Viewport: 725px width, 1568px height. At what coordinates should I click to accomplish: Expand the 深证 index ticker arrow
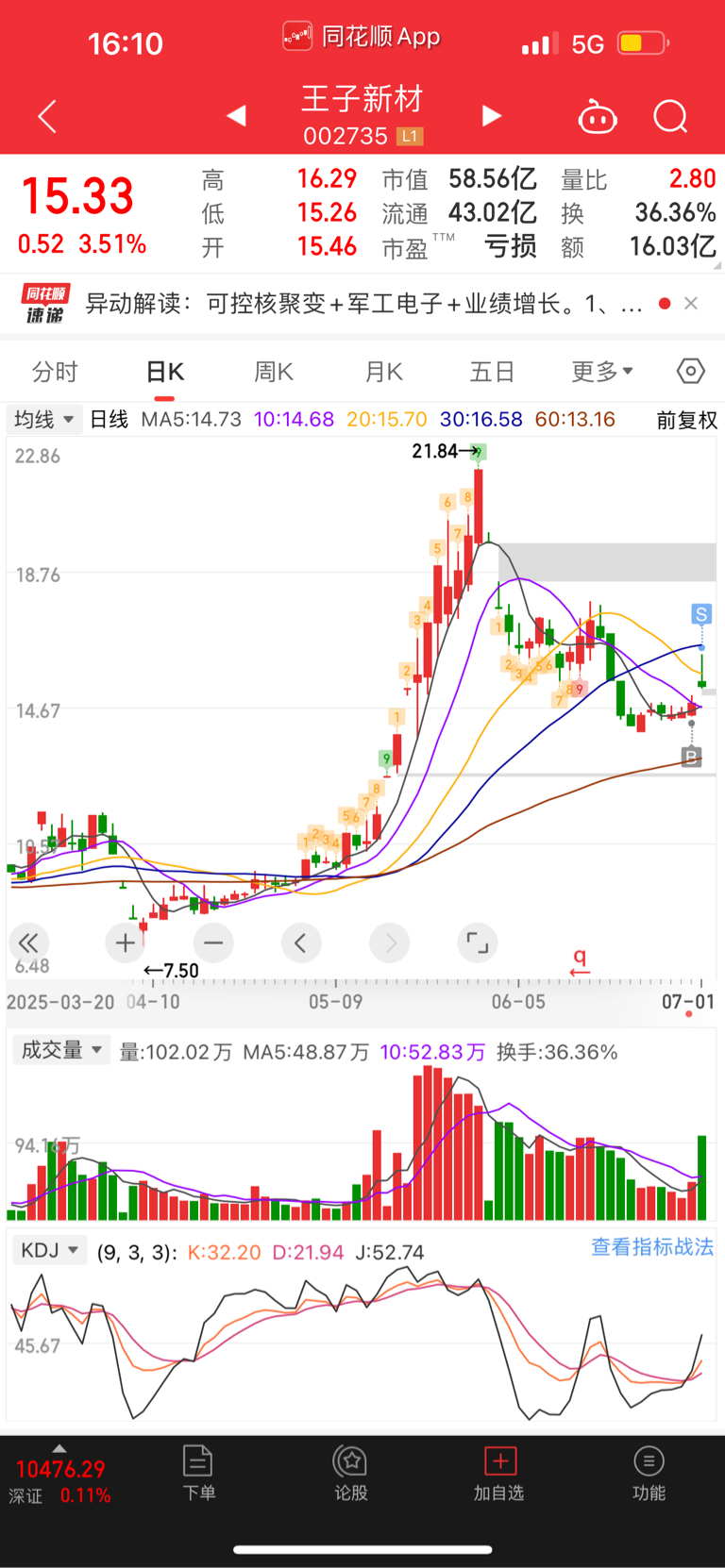pos(59,1448)
